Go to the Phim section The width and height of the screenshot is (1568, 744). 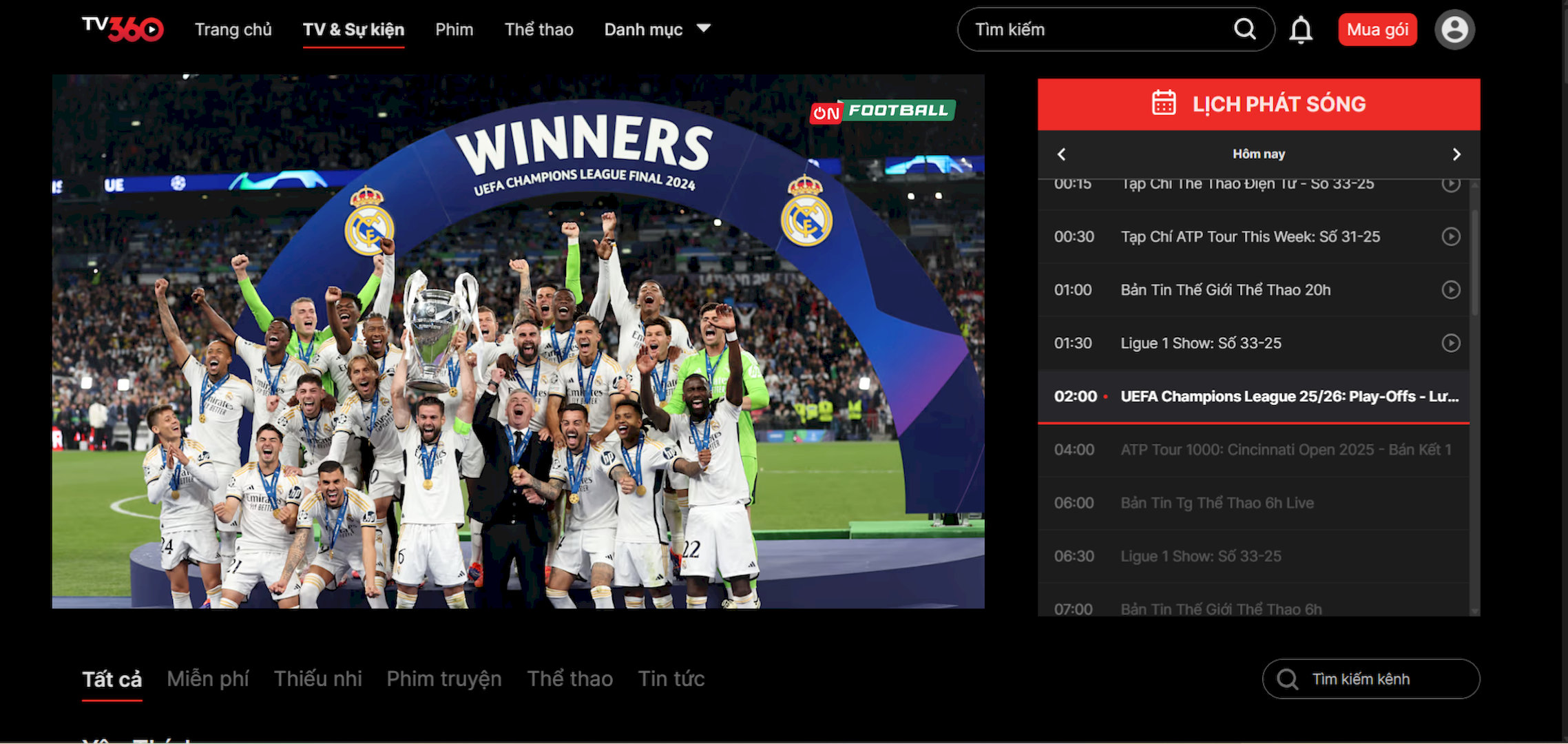point(454,30)
